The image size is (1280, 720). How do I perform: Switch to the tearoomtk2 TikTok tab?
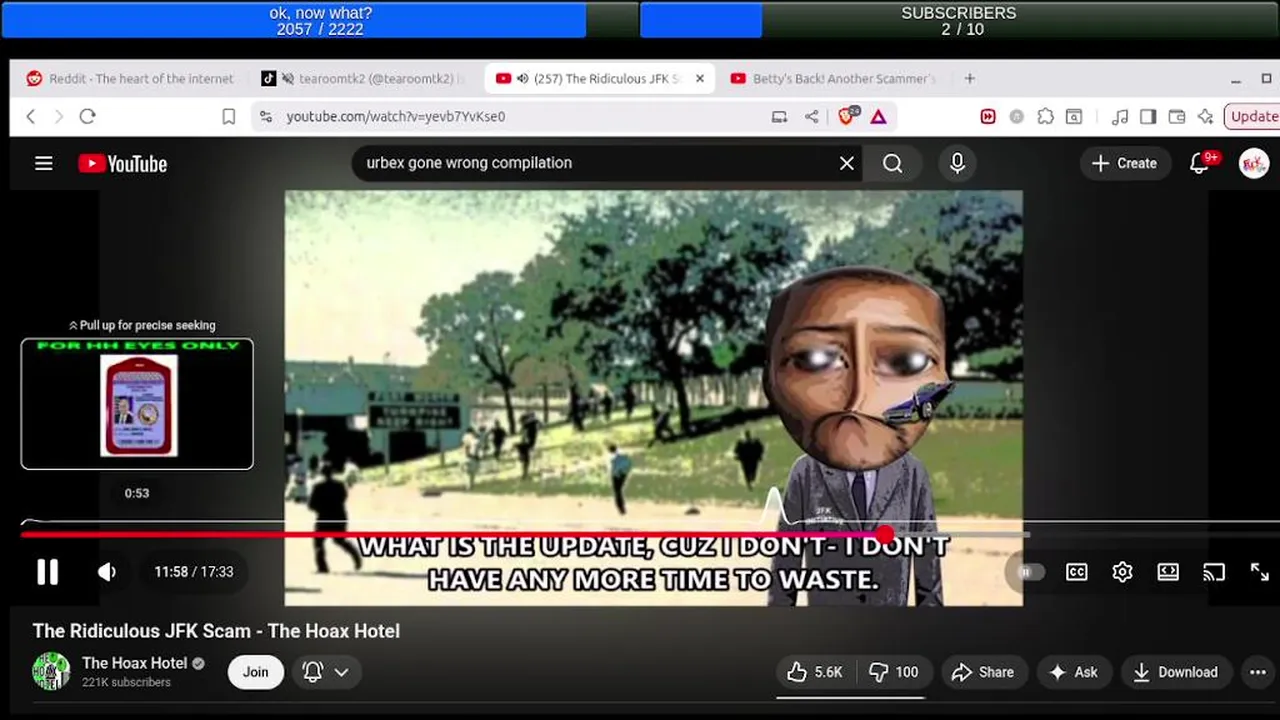click(364, 79)
